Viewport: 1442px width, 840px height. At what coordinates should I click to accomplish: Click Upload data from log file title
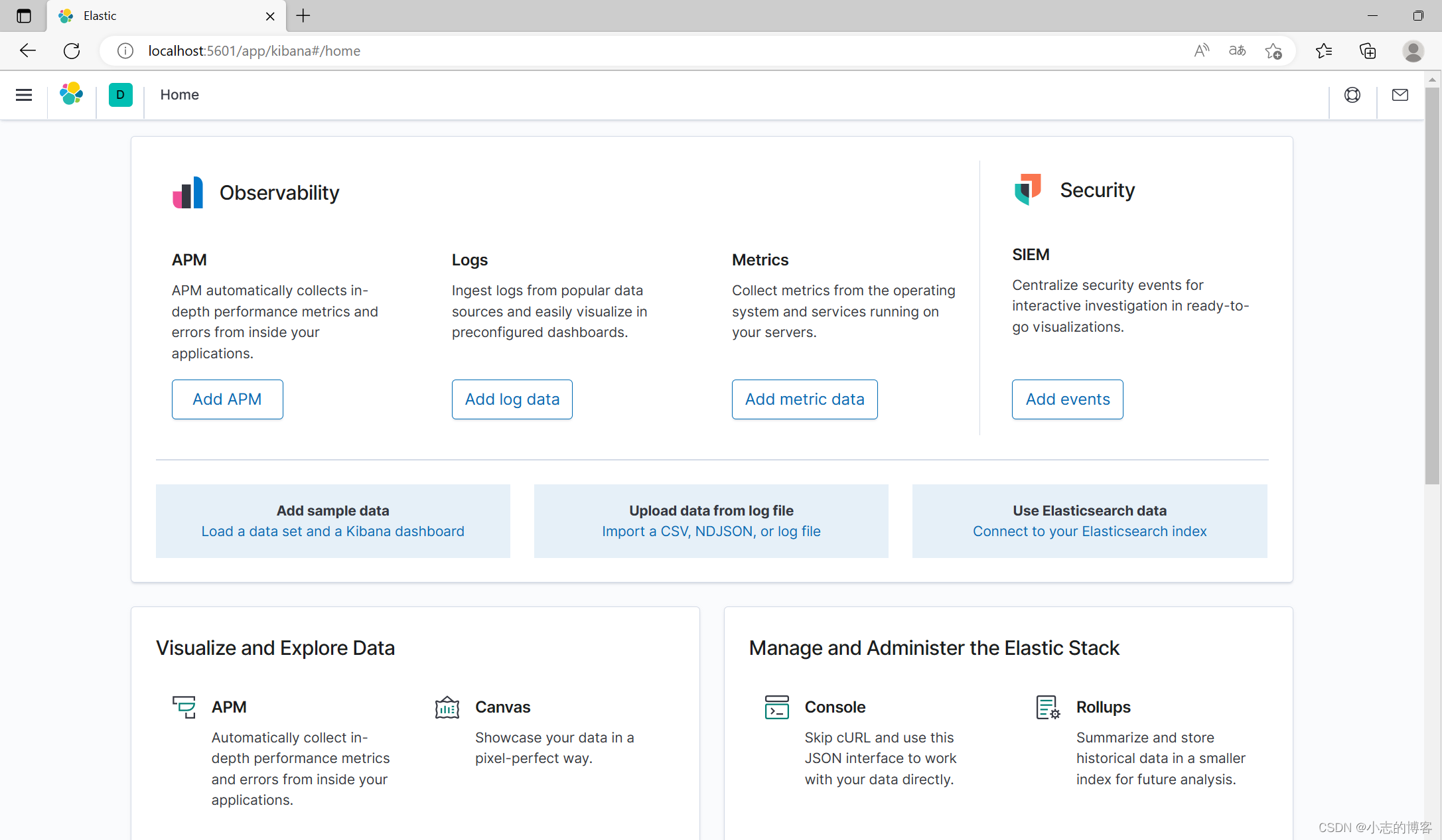click(711, 511)
